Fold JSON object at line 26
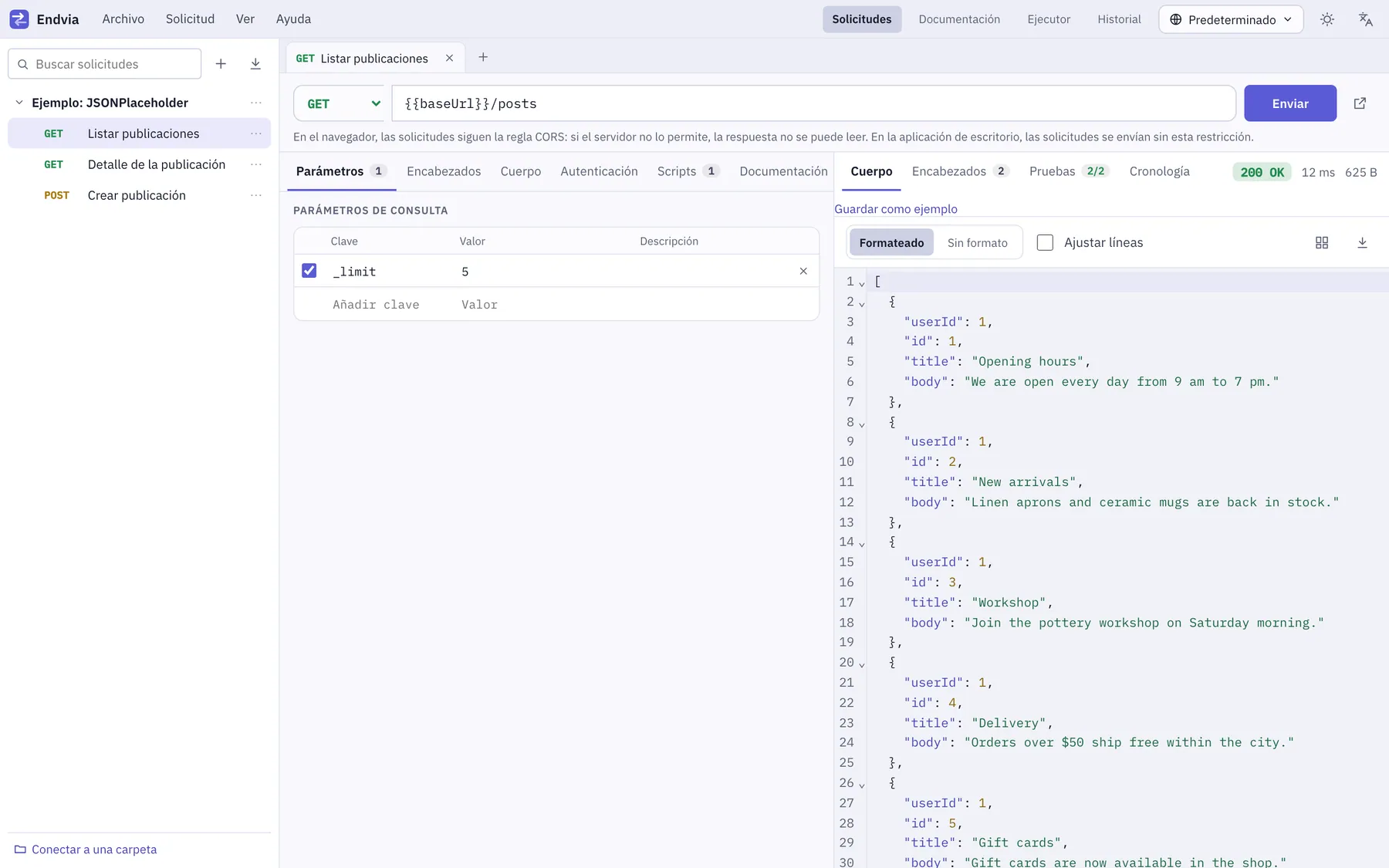Image resolution: width=1389 pixels, height=868 pixels. click(862, 785)
